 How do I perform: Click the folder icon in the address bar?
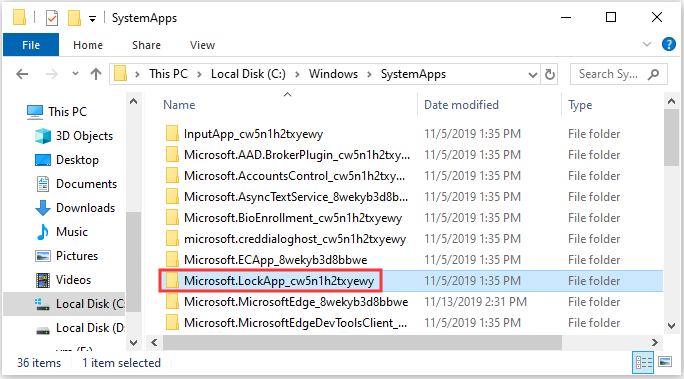coord(120,74)
